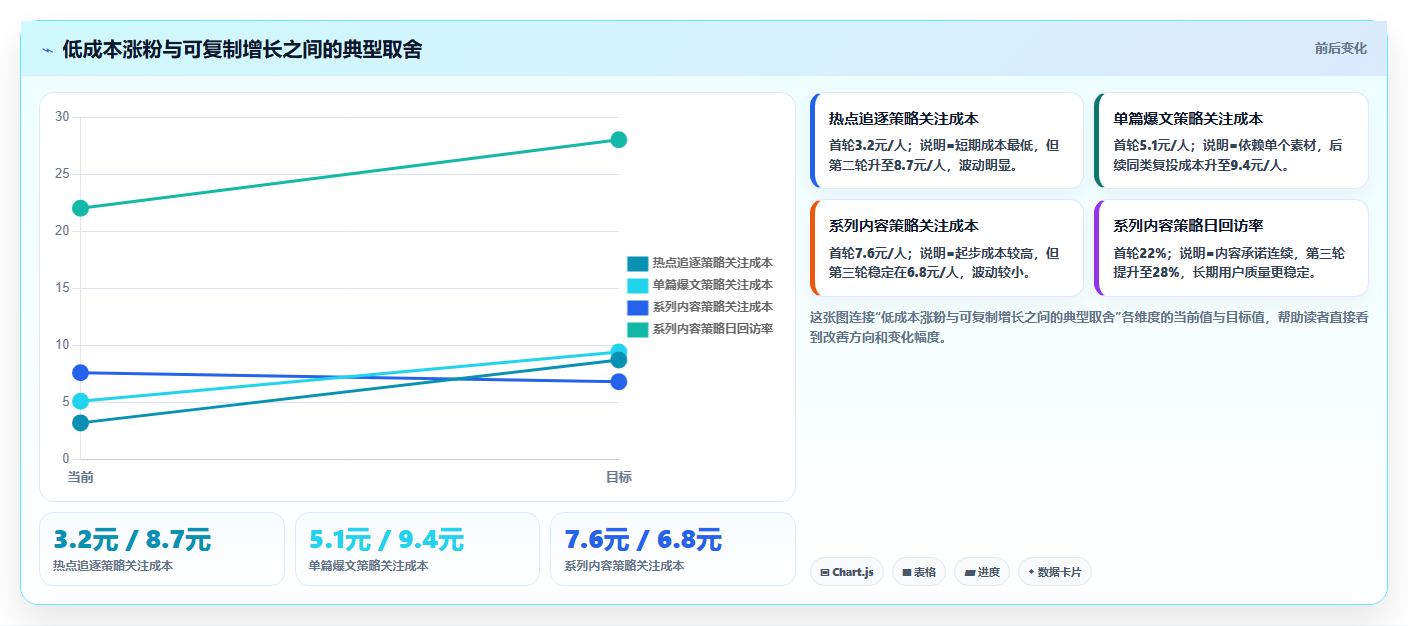Click 单篇爆文策略关注成本 caption under the 5.1元 stat
1408x626 pixels.
click(x=369, y=566)
